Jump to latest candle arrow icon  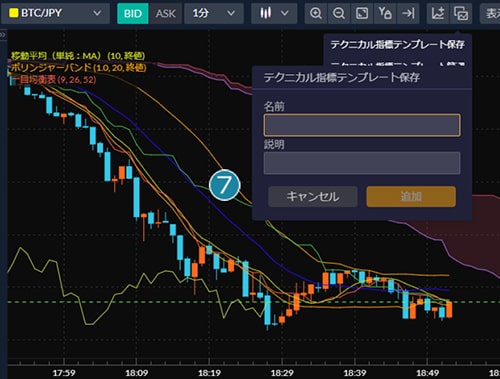[408, 13]
